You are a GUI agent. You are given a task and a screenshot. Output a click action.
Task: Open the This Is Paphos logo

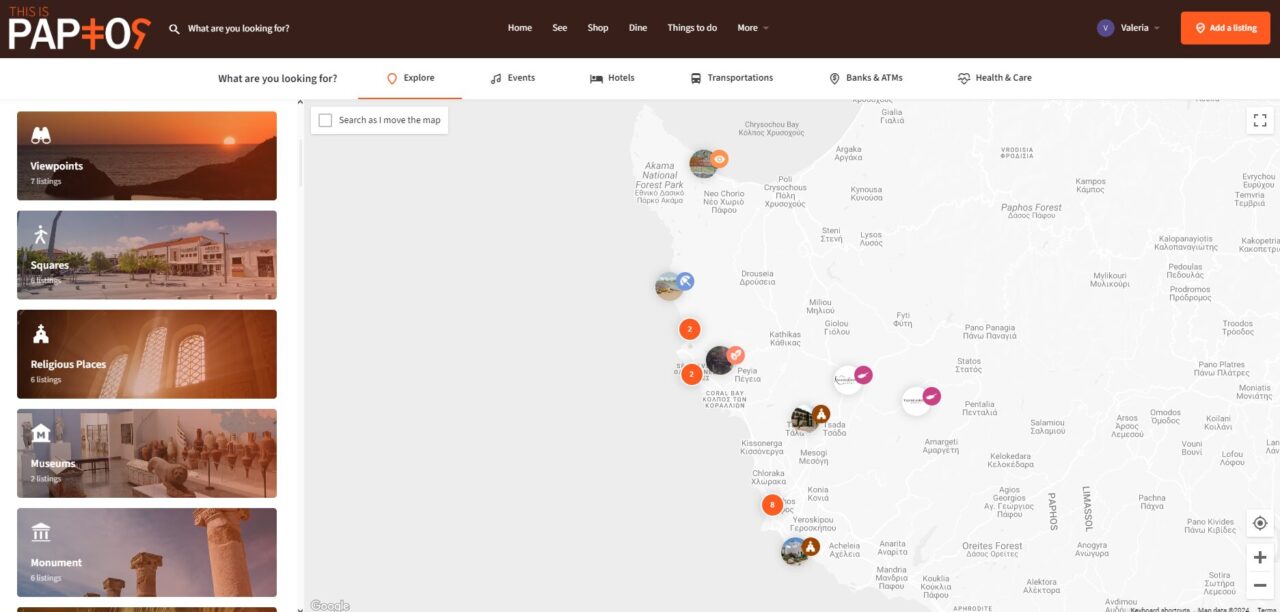[x=79, y=28]
